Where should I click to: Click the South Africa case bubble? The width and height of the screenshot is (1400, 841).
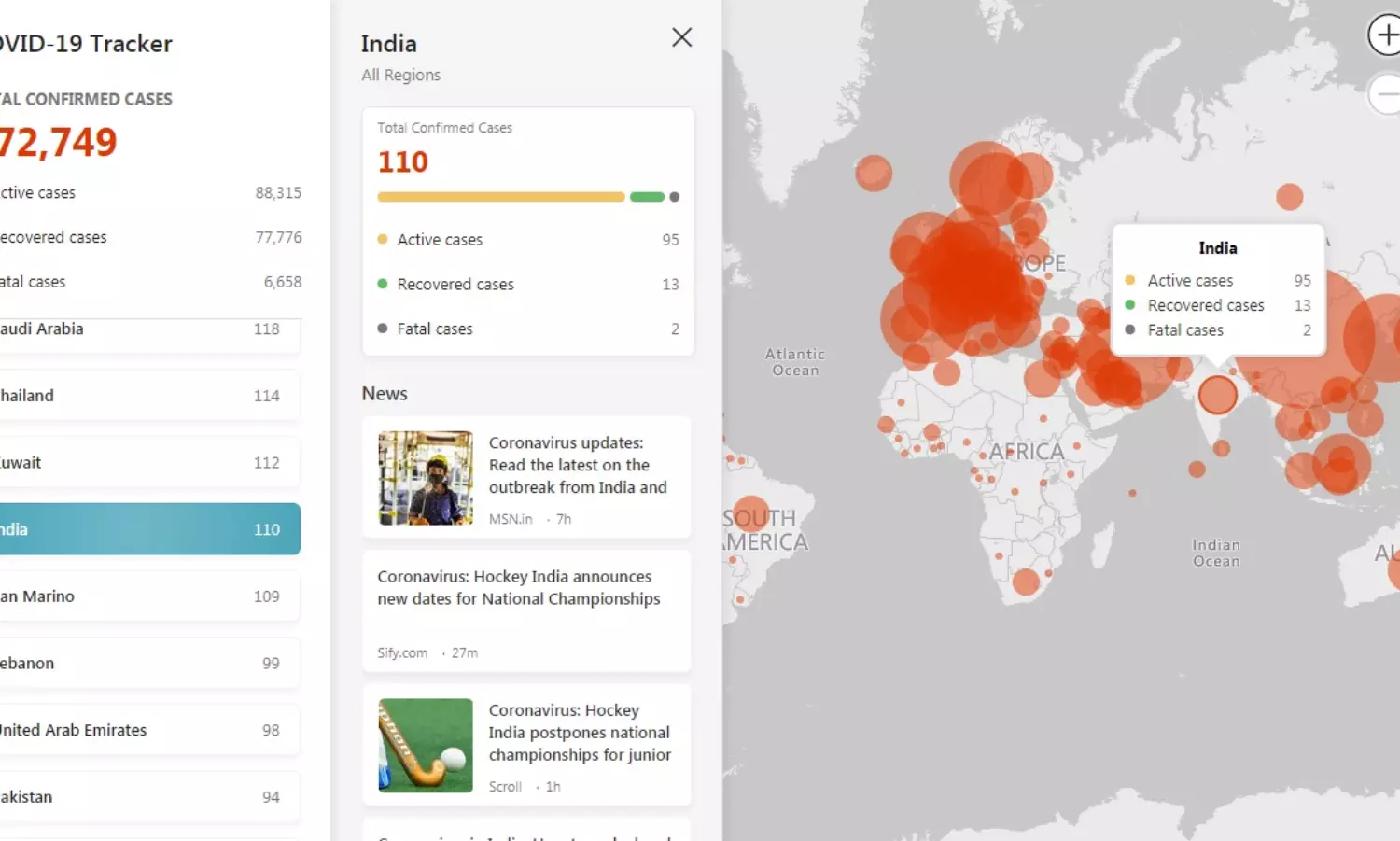pyautogui.click(x=1026, y=582)
